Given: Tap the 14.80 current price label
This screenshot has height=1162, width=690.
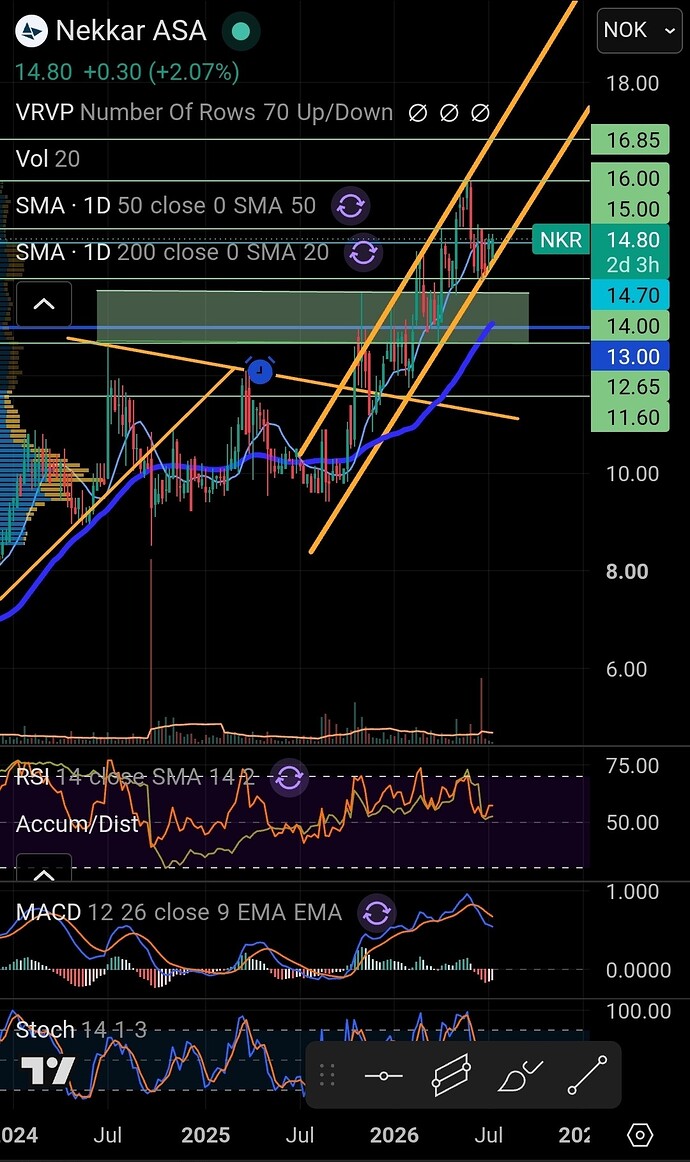Looking at the screenshot, I should point(631,240).
